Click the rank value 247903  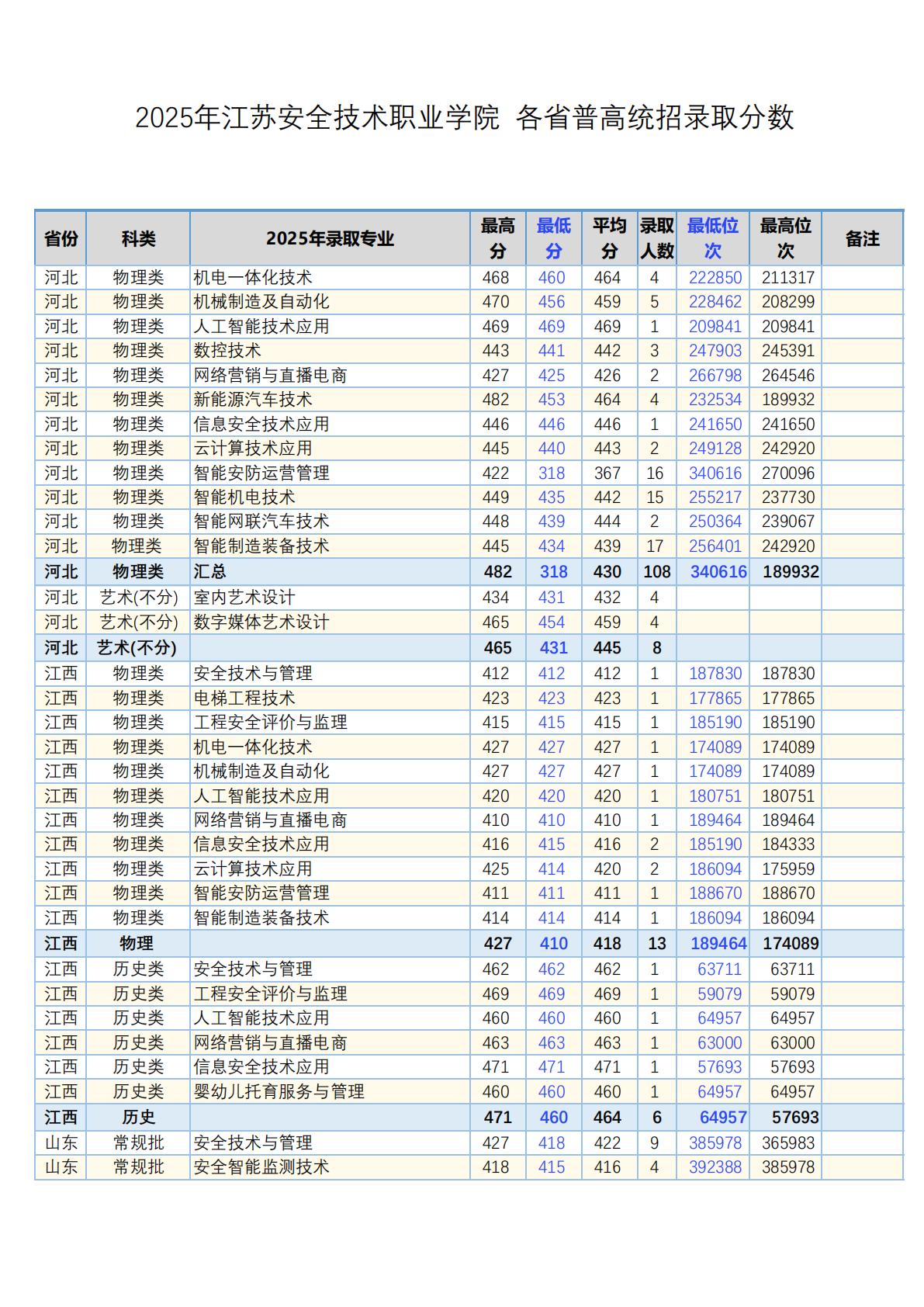click(x=715, y=351)
